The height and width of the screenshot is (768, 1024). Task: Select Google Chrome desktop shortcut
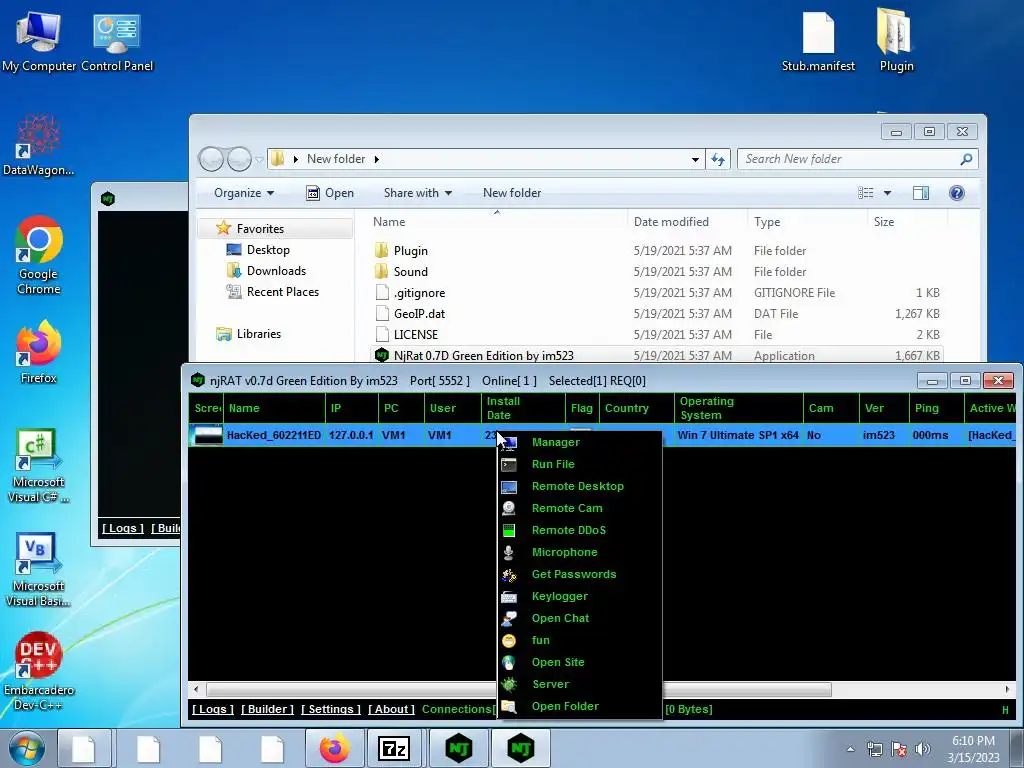coord(39,255)
